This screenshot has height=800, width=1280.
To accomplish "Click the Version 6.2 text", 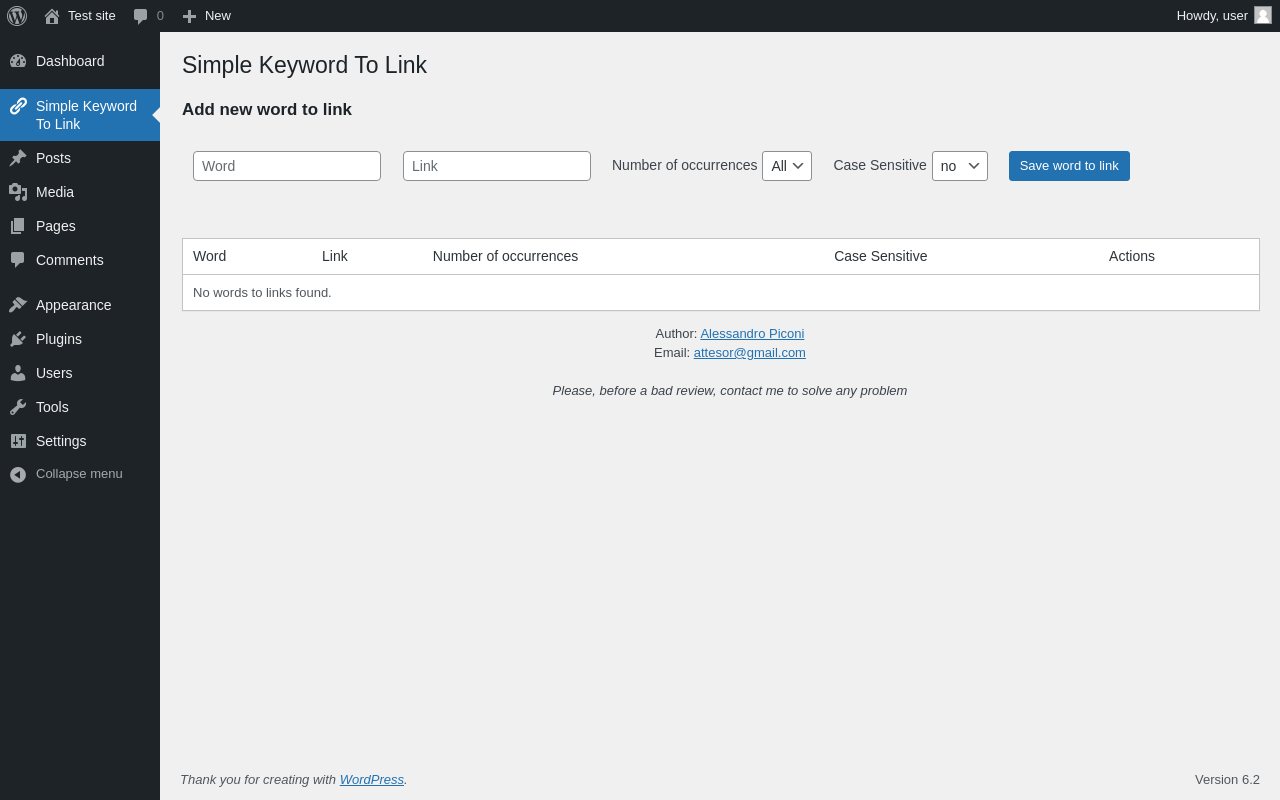I will [1227, 780].
